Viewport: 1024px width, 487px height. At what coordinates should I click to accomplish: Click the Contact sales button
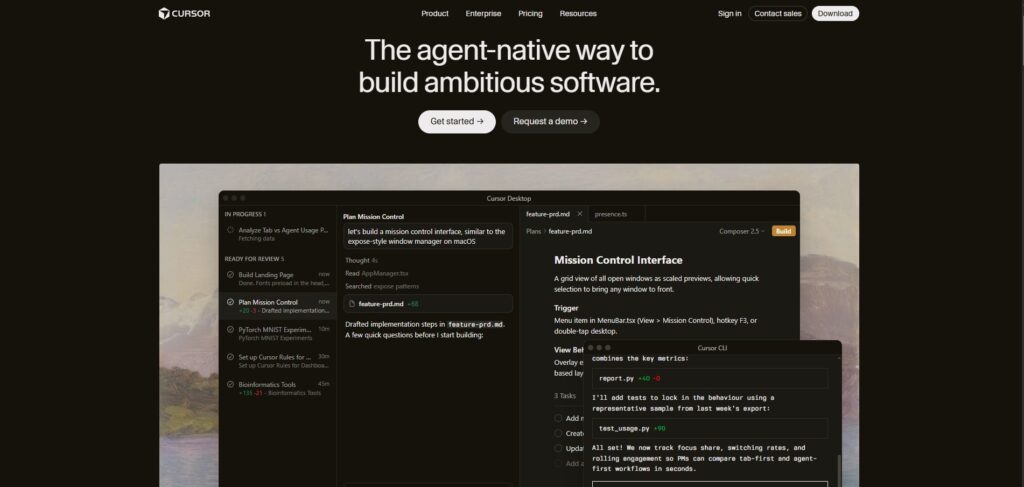coord(778,13)
